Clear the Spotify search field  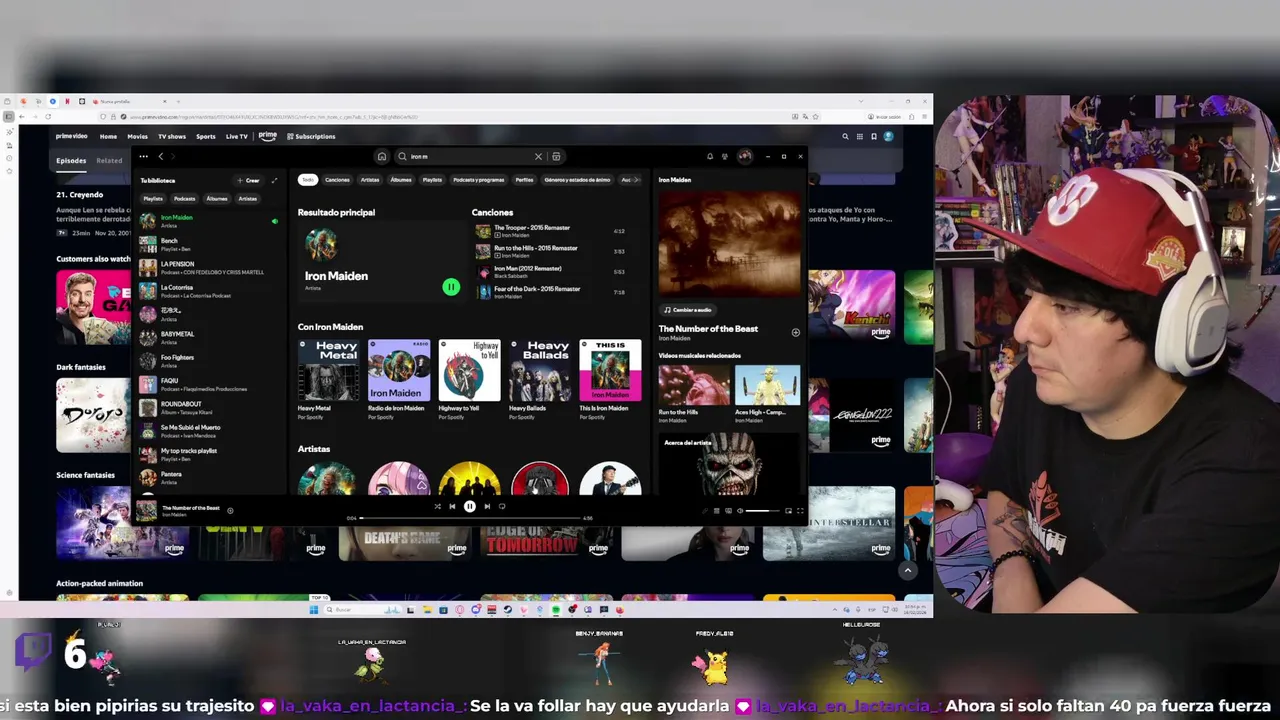[x=538, y=156]
